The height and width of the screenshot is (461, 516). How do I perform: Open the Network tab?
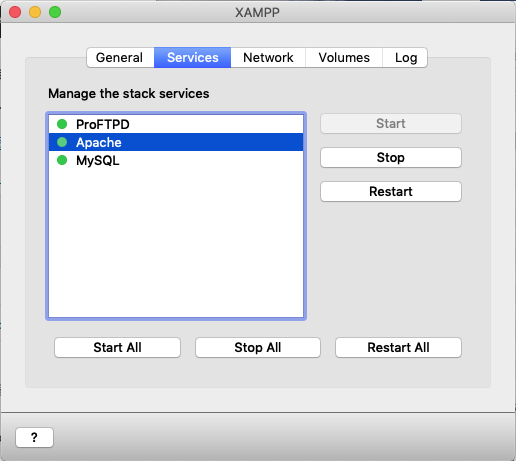tap(268, 57)
